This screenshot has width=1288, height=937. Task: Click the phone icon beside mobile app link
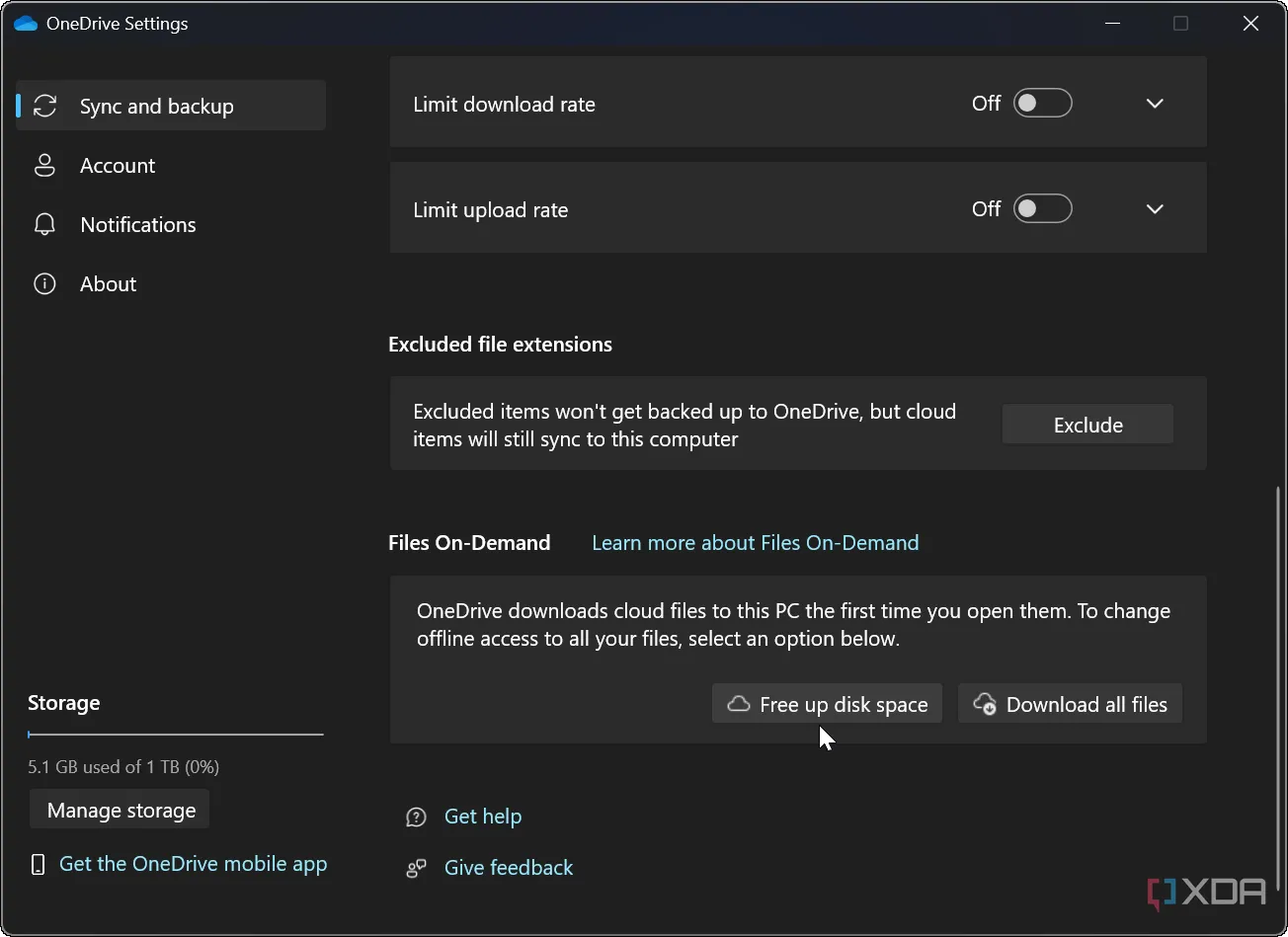pyautogui.click(x=39, y=864)
